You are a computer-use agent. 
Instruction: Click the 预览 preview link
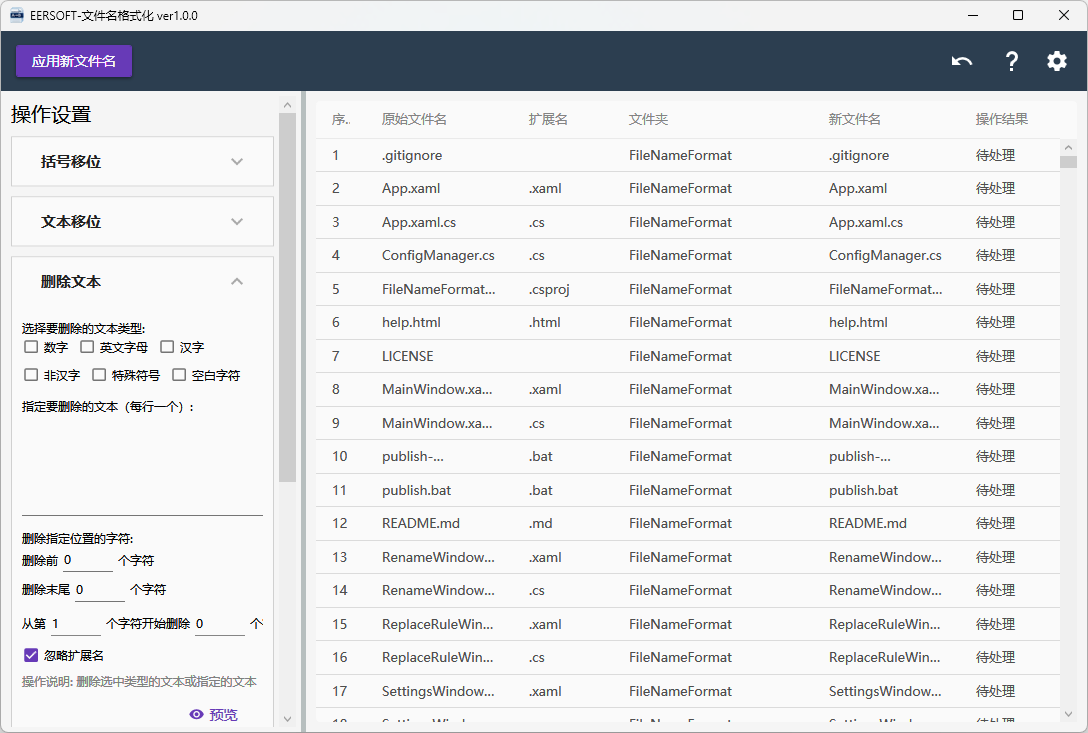[223, 714]
